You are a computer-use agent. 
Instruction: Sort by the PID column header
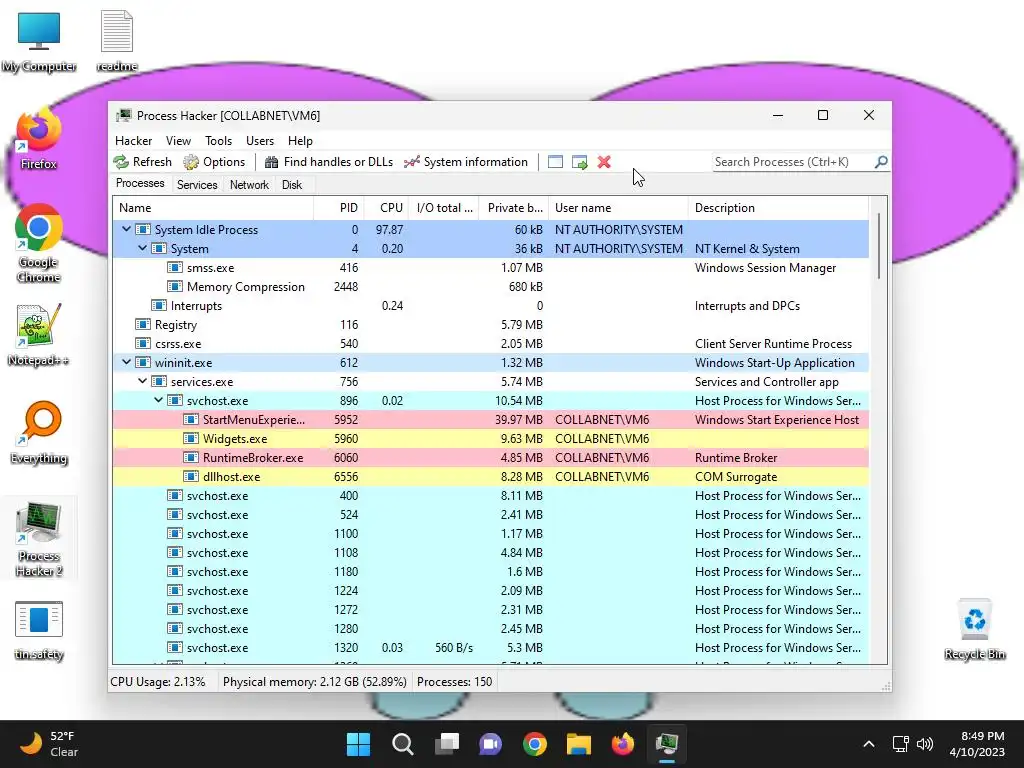pyautogui.click(x=339, y=208)
